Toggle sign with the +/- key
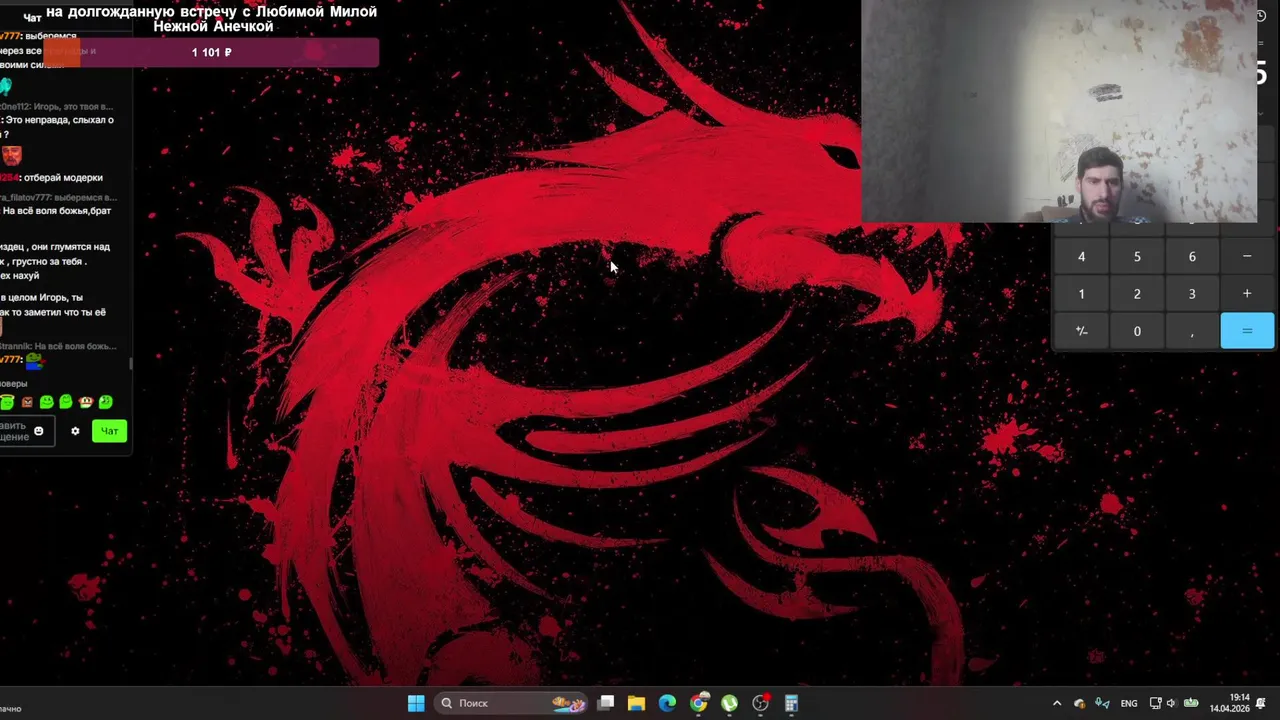 [1081, 331]
